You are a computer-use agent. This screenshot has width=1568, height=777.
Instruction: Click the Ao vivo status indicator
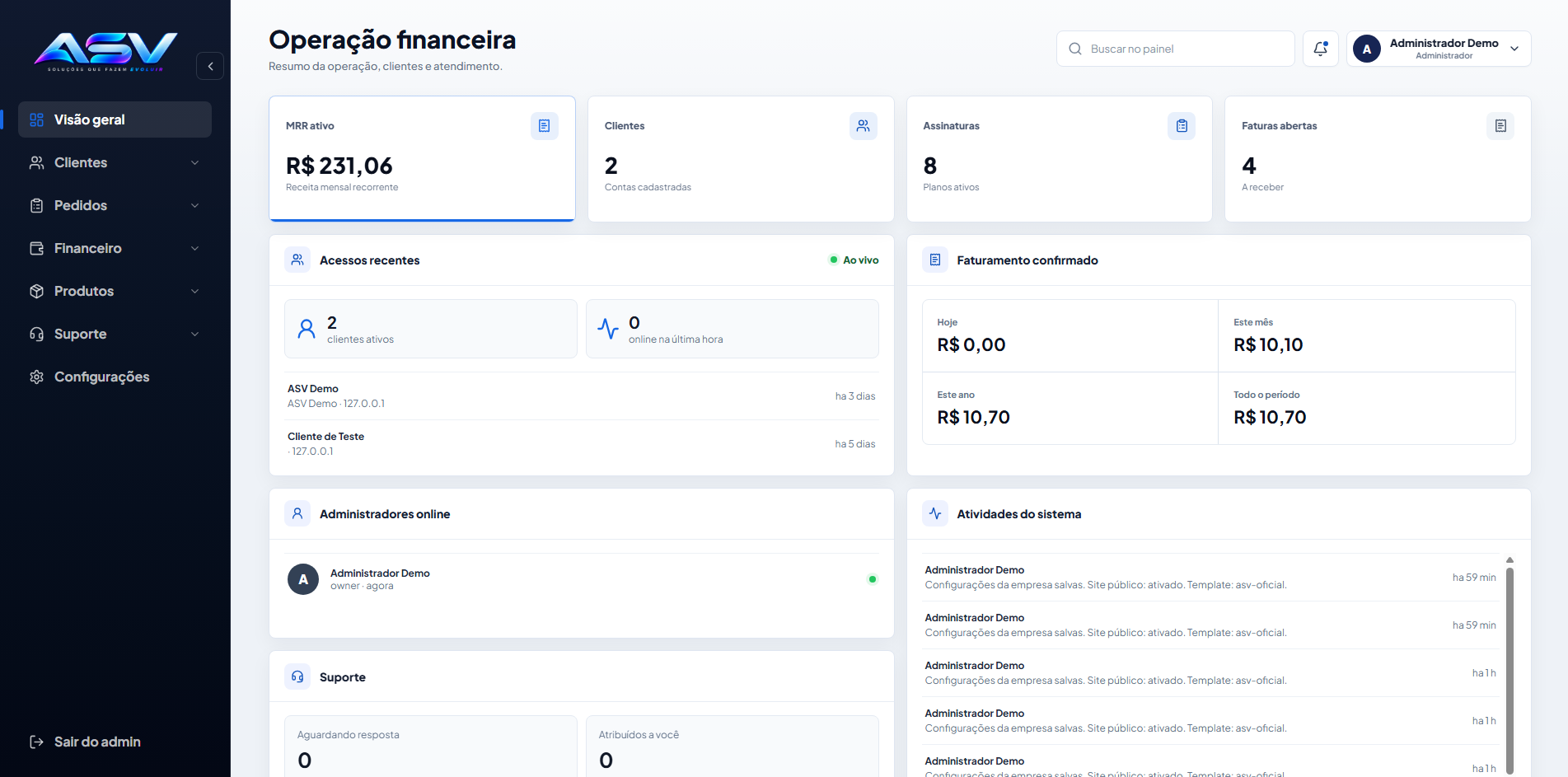[x=854, y=260]
